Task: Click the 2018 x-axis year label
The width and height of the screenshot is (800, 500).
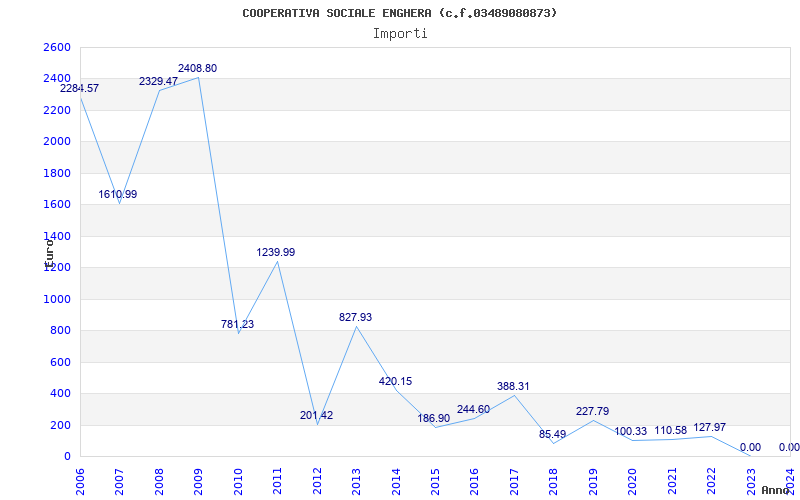Action: coord(554,482)
